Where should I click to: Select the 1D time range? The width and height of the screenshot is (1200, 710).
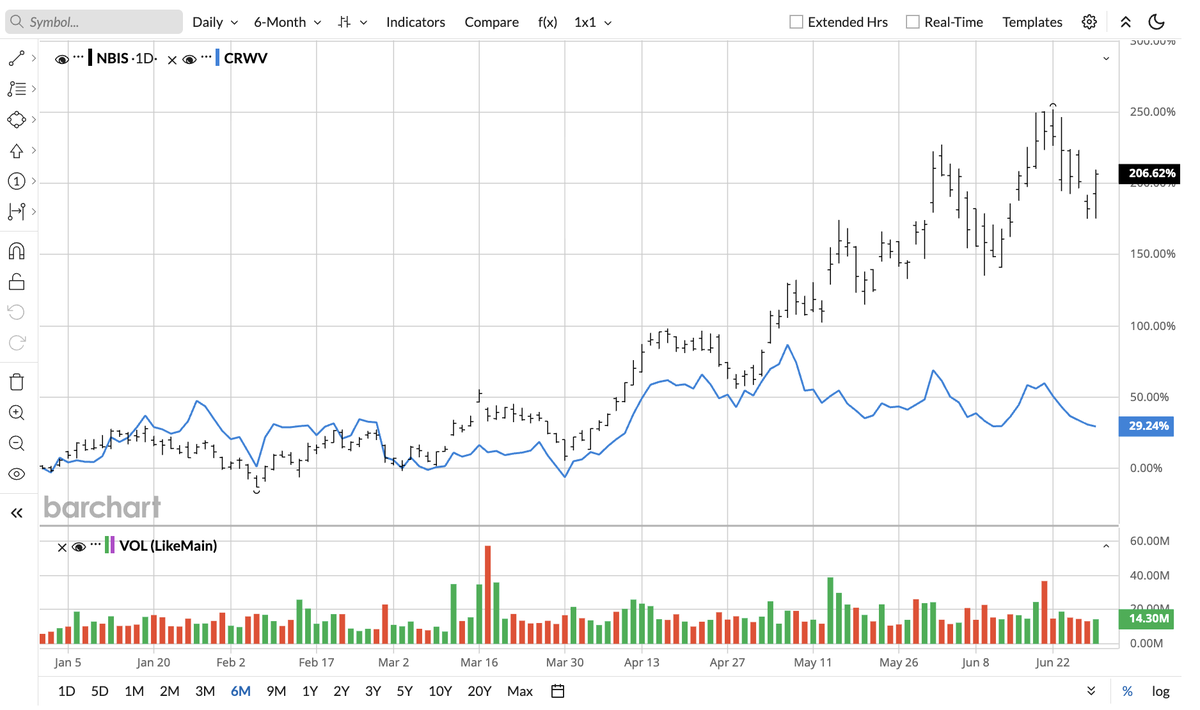[66, 691]
